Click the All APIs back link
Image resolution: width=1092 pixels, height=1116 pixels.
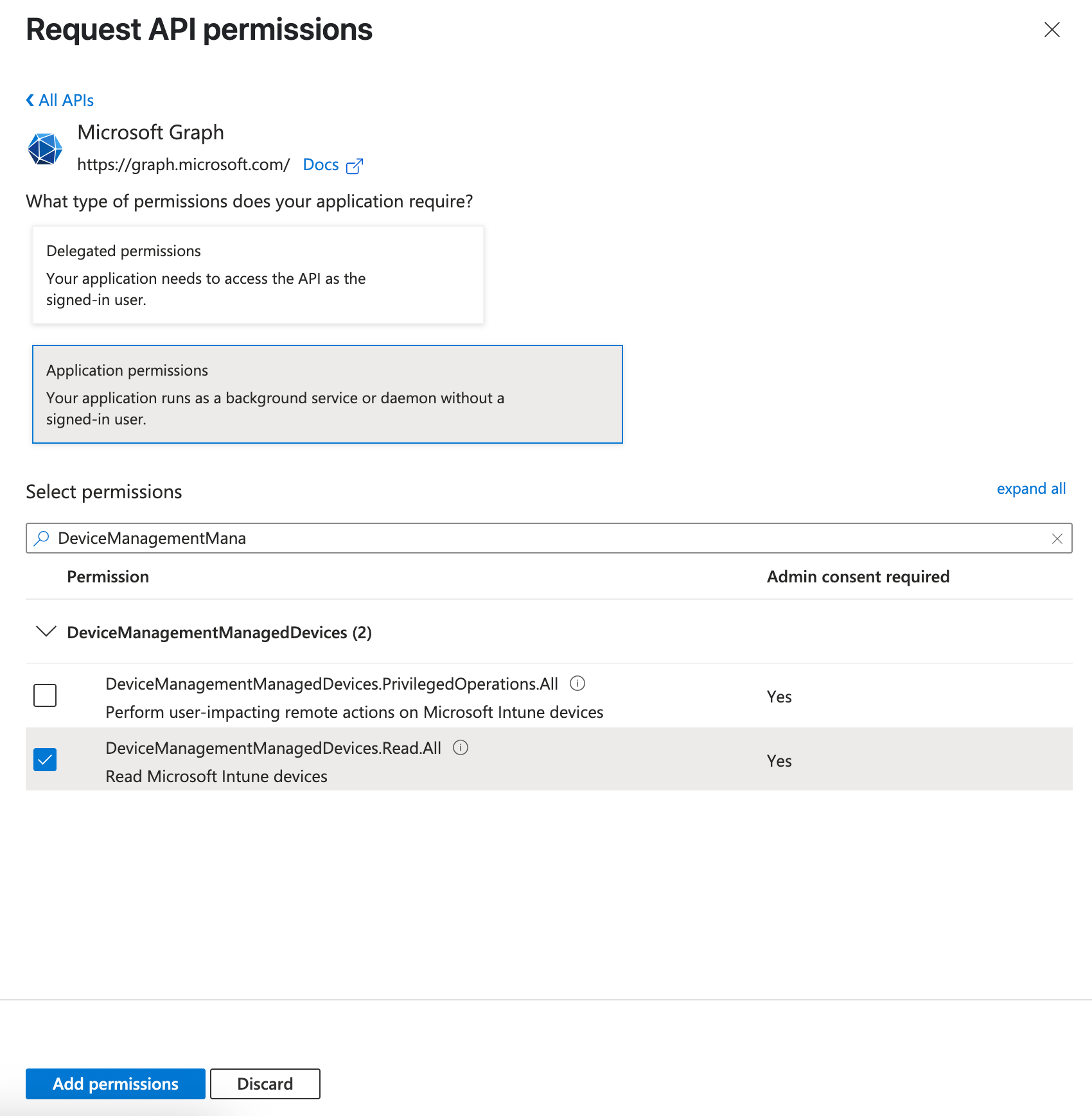point(66,100)
